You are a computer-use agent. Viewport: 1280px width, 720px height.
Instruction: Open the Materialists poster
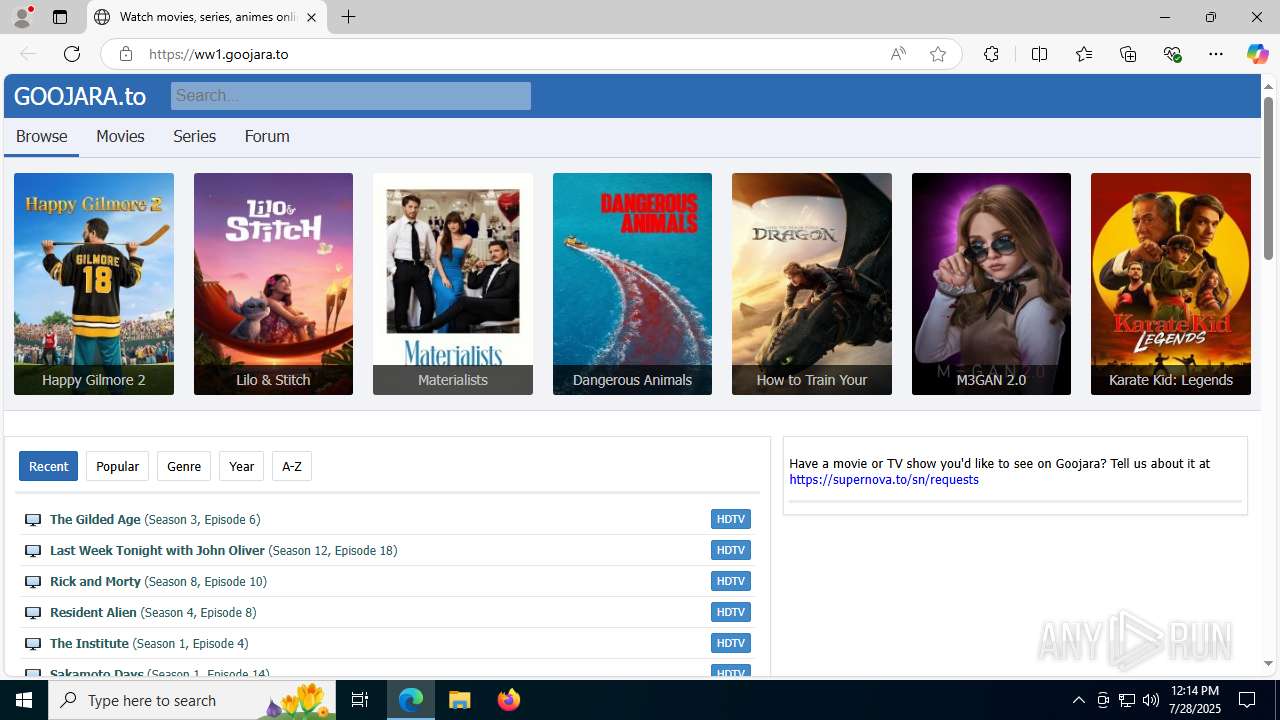[x=453, y=284]
